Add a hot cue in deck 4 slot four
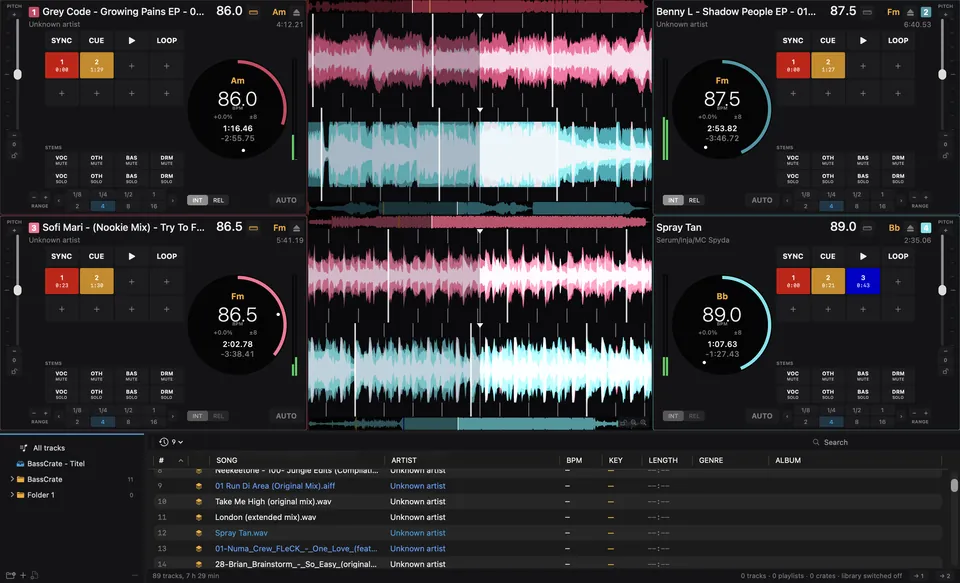This screenshot has width=960, height=583. point(898,282)
